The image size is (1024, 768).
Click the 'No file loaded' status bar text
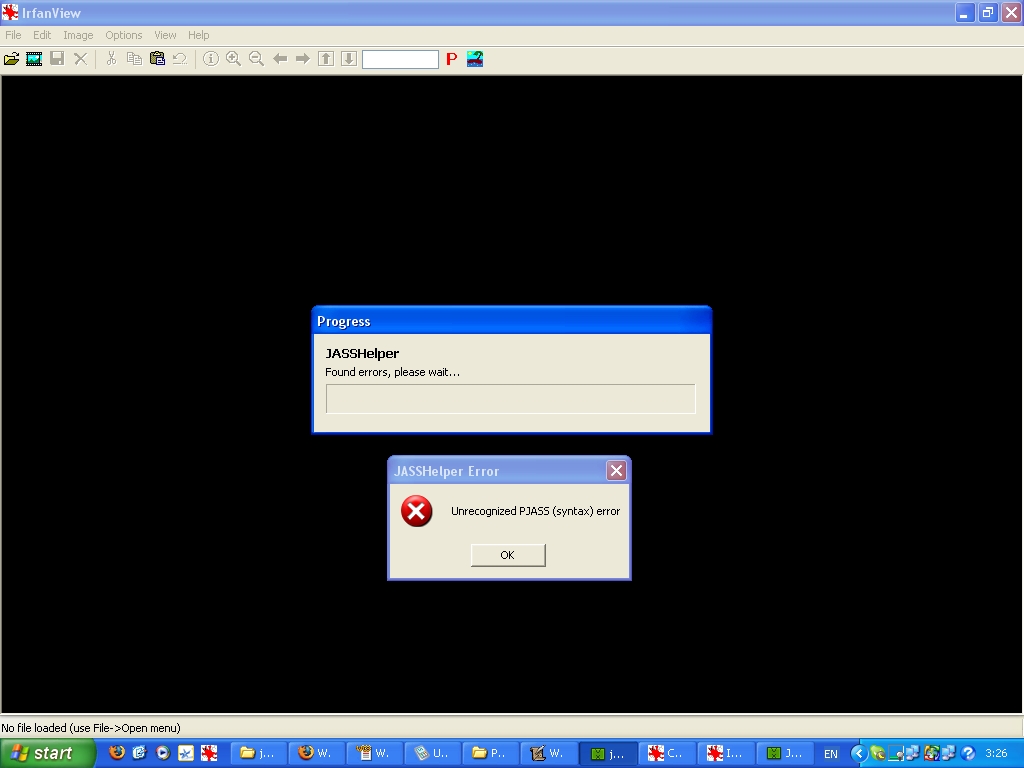pyautogui.click(x=91, y=728)
